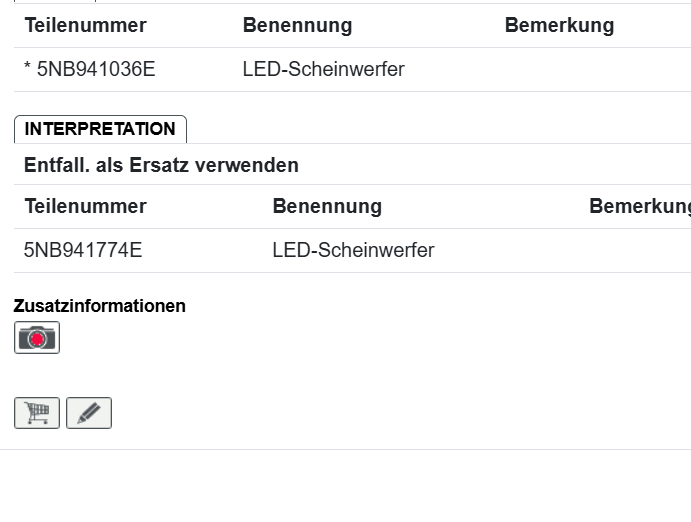Screen dimensions: 691x522
Task: Select LED-Scheinwerfer name beside 5NB941036E
Action: point(323,70)
